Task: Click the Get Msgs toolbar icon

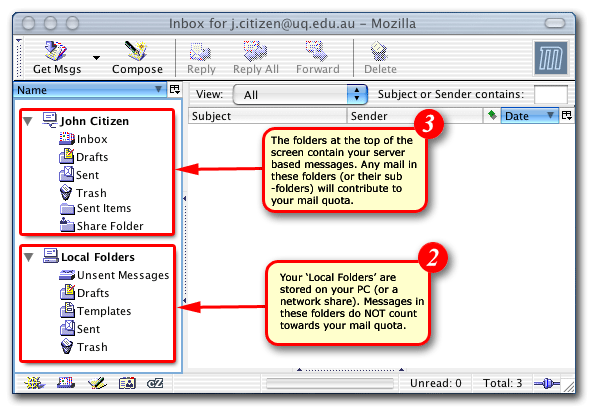Action: click(x=57, y=58)
